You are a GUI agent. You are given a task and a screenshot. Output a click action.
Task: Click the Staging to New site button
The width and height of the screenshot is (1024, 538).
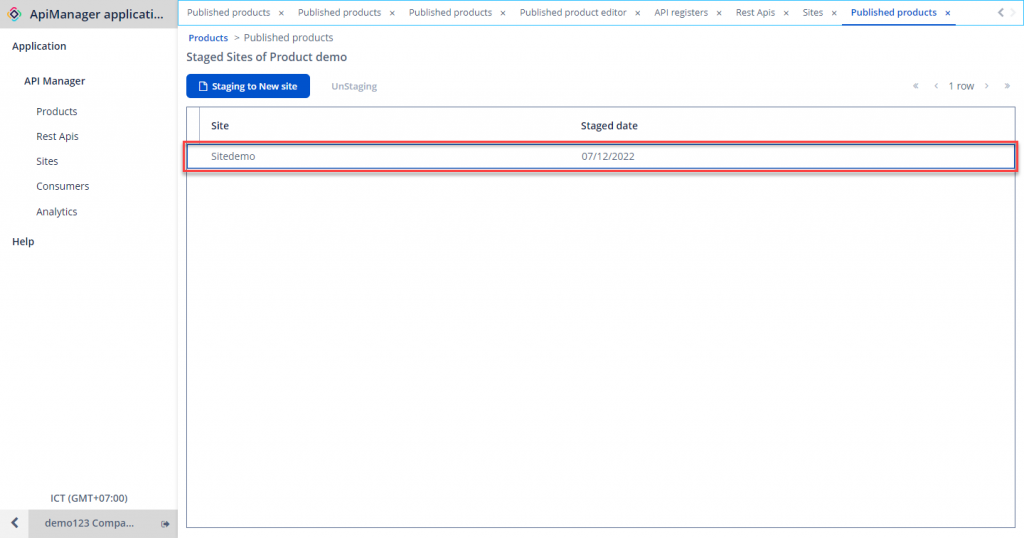coord(248,86)
